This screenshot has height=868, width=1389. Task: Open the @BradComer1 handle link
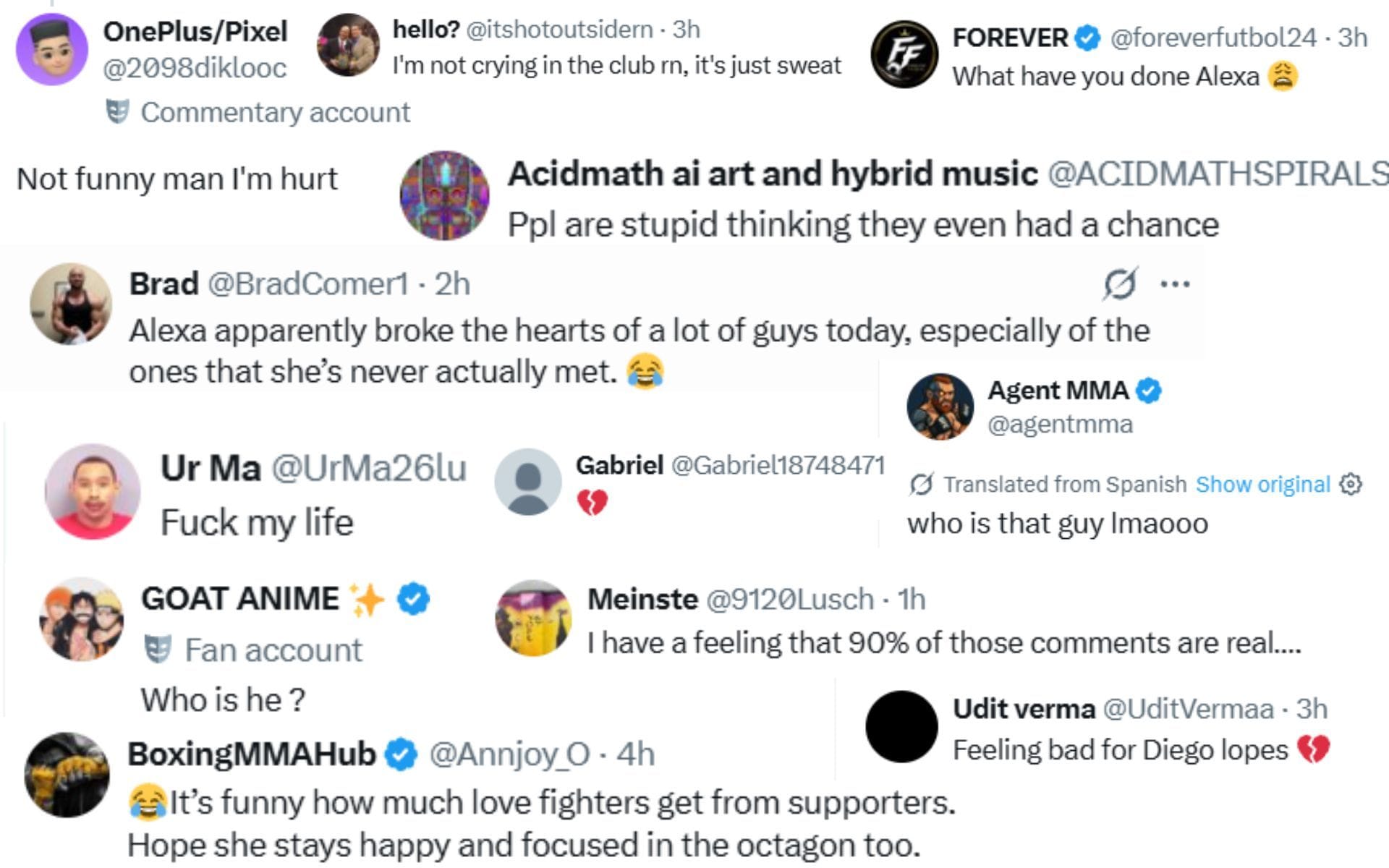pyautogui.click(x=308, y=284)
